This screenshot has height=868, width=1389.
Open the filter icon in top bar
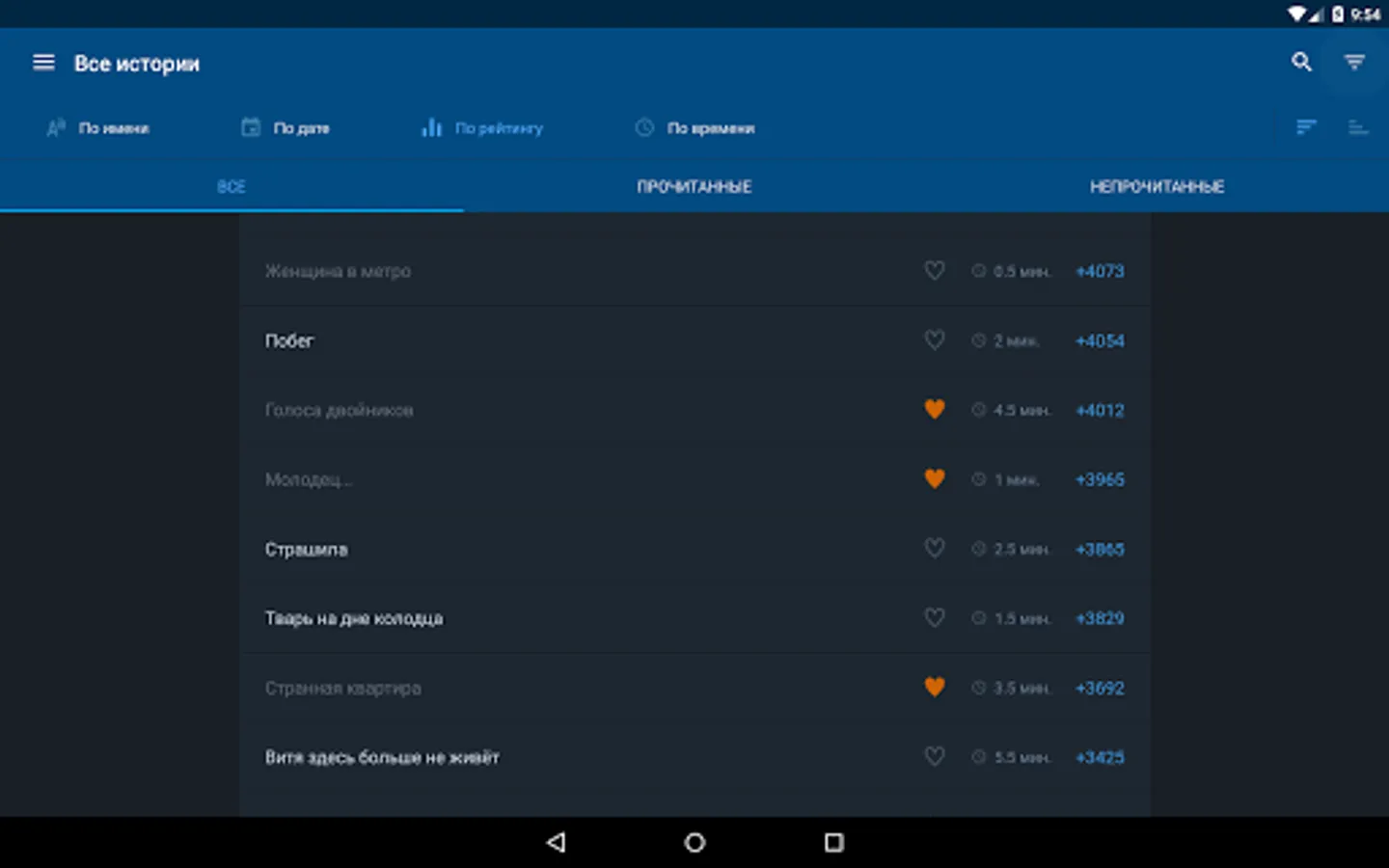[1354, 63]
